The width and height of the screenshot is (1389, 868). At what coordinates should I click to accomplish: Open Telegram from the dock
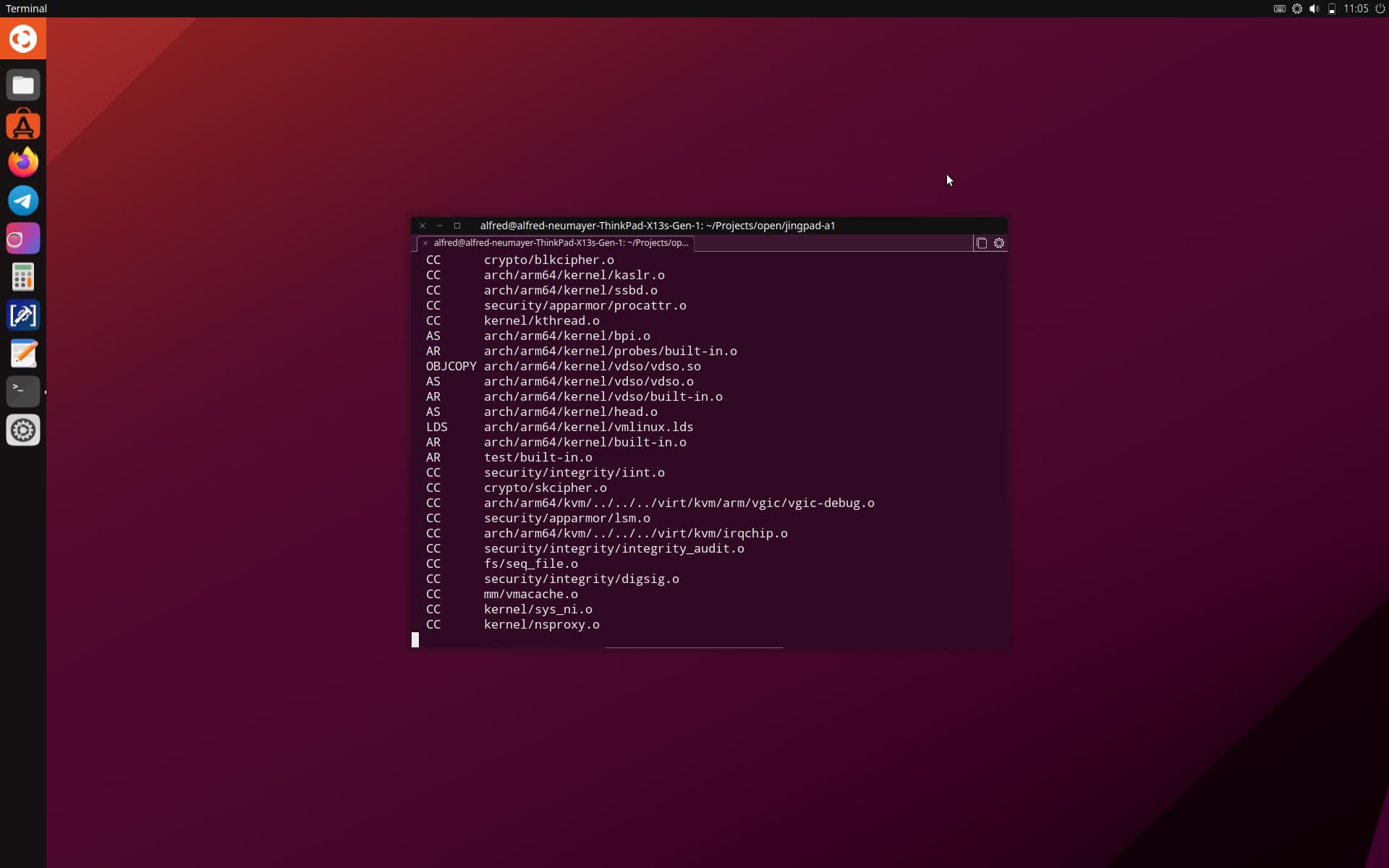pos(23,200)
